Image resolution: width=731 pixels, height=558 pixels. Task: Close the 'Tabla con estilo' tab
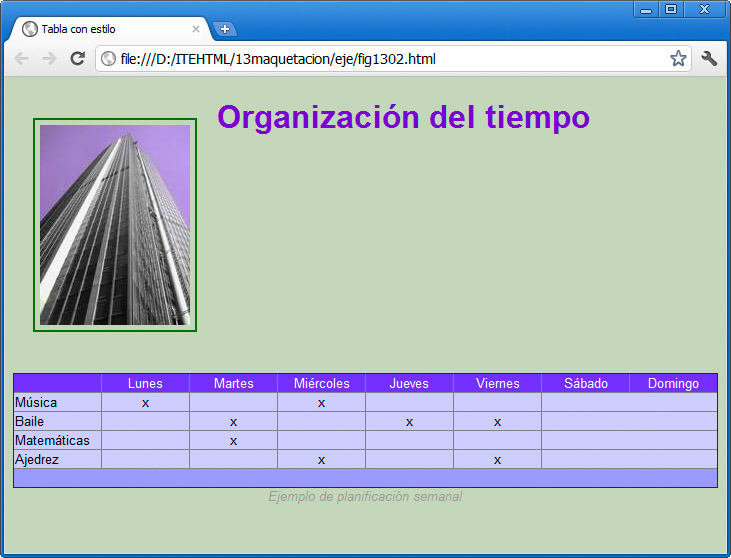(196, 29)
